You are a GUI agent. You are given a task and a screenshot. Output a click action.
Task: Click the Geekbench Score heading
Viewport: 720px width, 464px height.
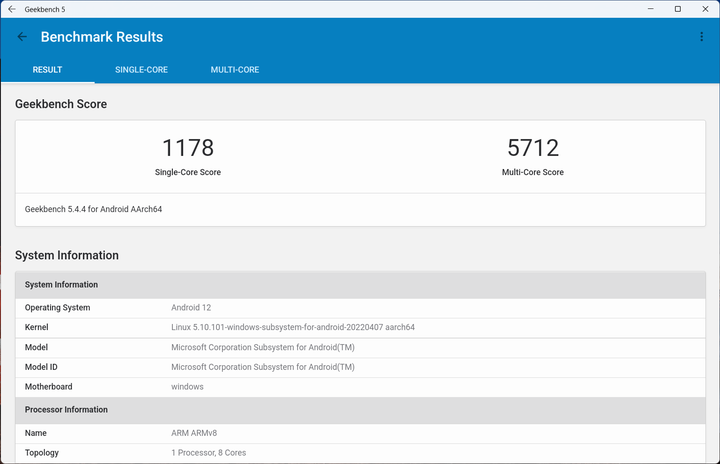click(x=61, y=104)
